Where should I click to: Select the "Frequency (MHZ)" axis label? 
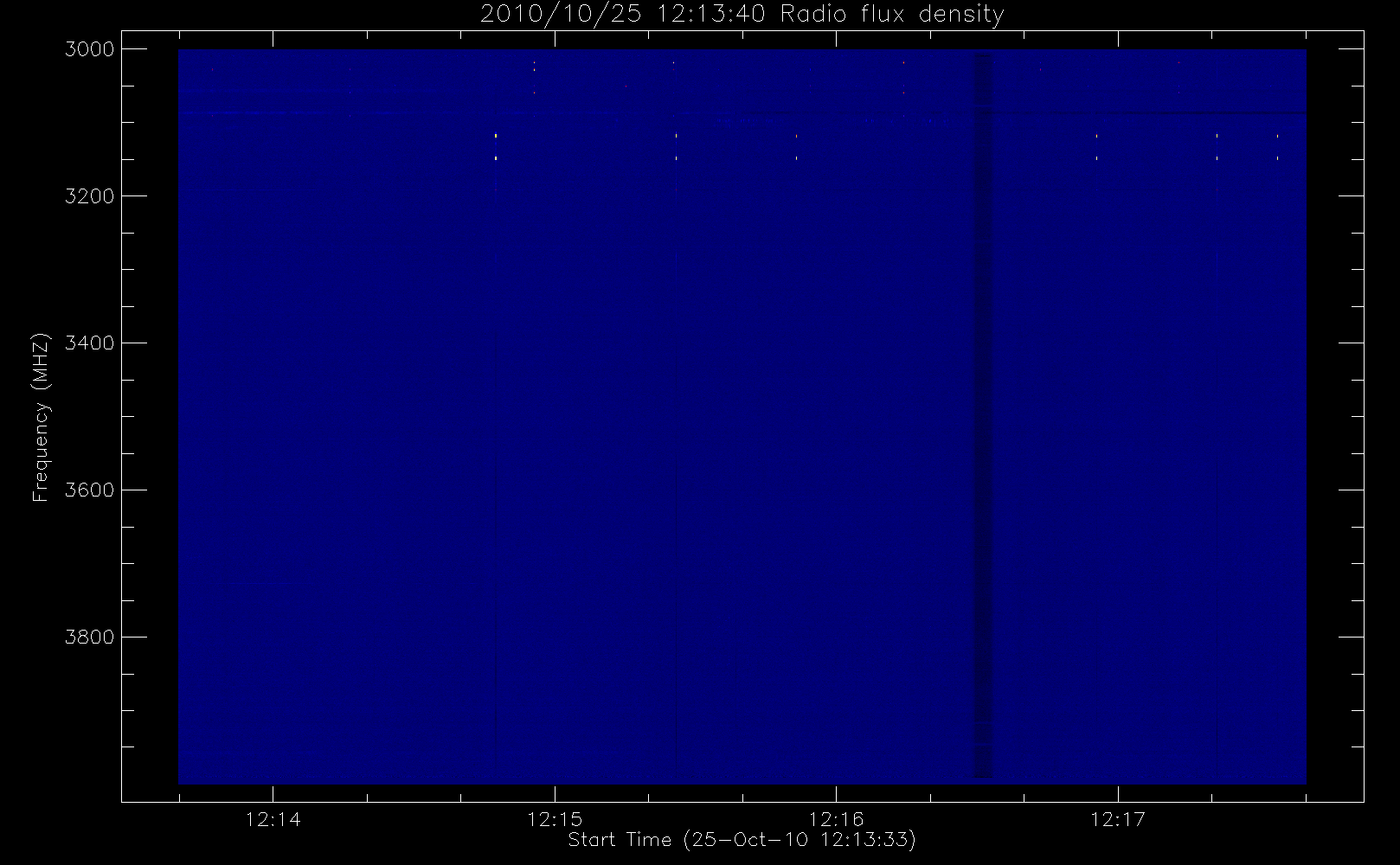[x=40, y=418]
